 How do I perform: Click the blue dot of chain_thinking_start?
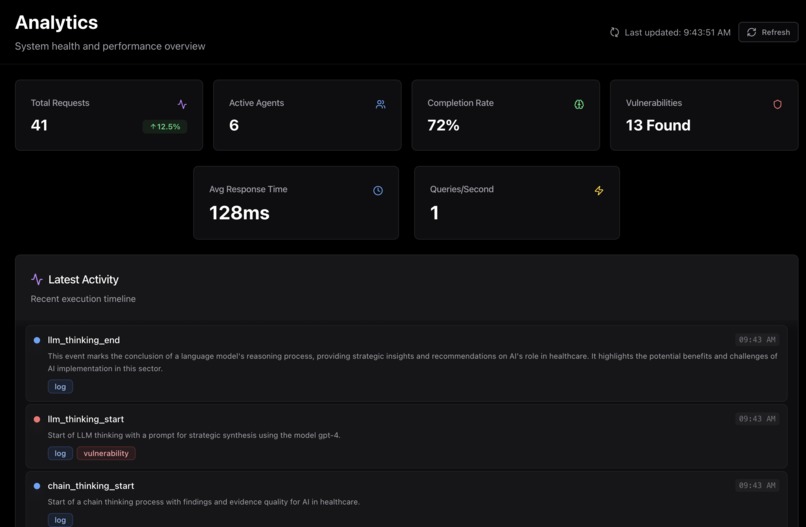tap(37, 486)
